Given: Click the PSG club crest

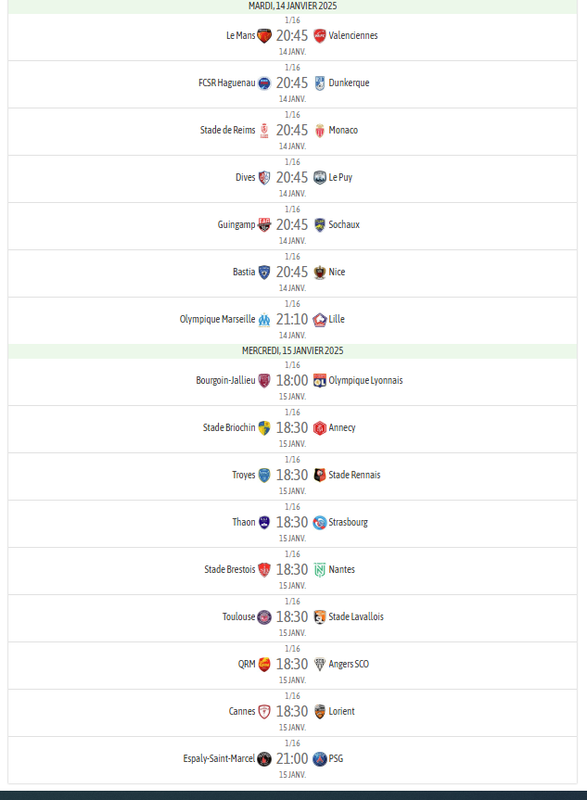Looking at the screenshot, I should [320, 759].
